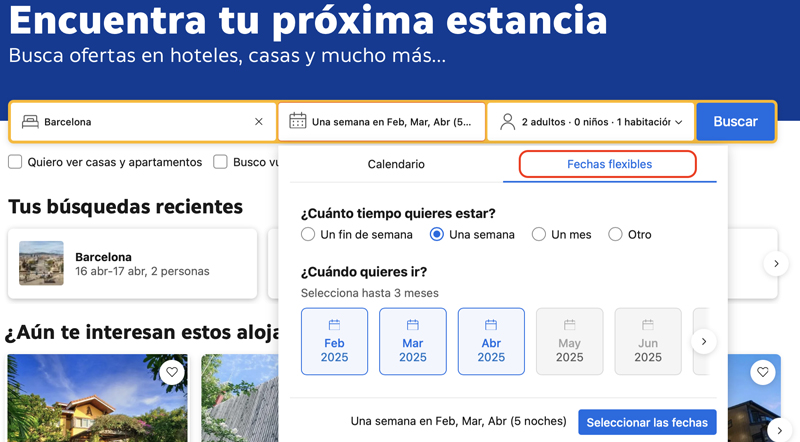Screen dimensions: 800x442
Task: Click 'Selecciona hasta 3 meses' hint text
Action: (369, 293)
